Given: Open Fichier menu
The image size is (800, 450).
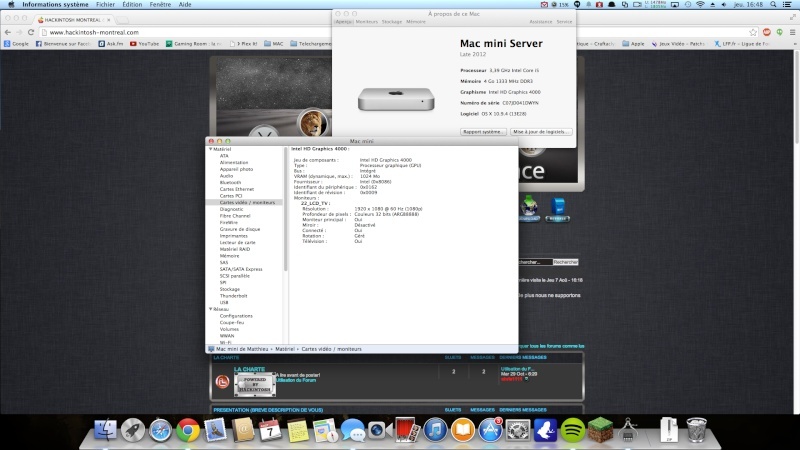Looking at the screenshot, I should [106, 5].
